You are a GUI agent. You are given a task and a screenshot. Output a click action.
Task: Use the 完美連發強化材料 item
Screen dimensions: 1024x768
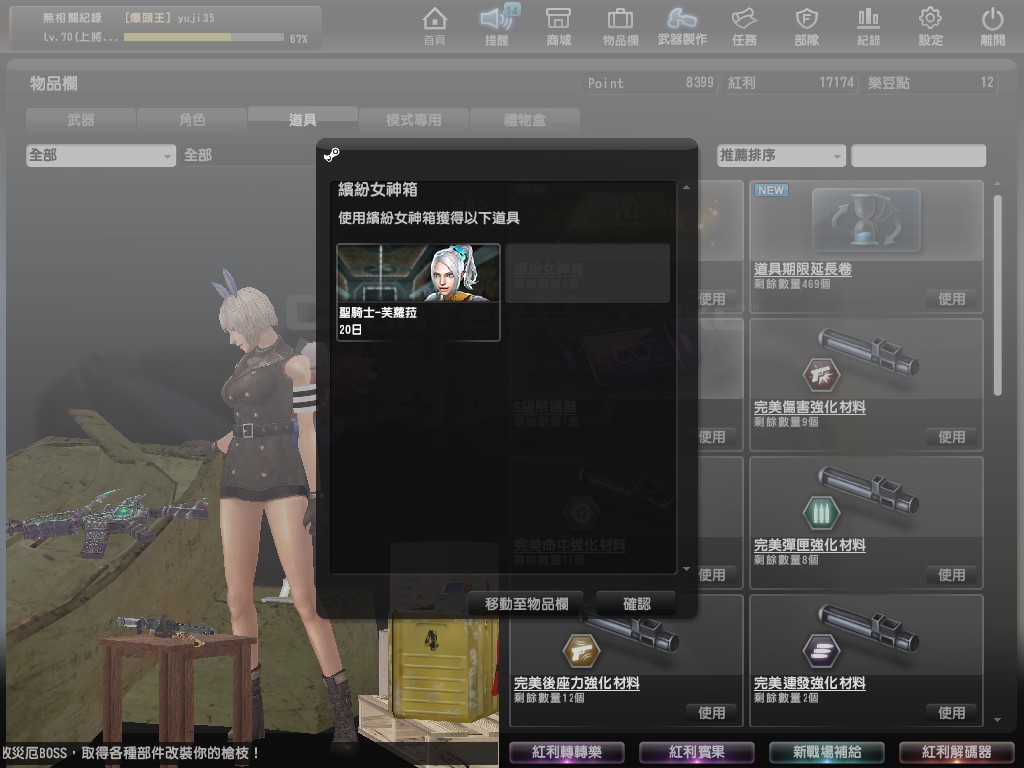pos(952,712)
